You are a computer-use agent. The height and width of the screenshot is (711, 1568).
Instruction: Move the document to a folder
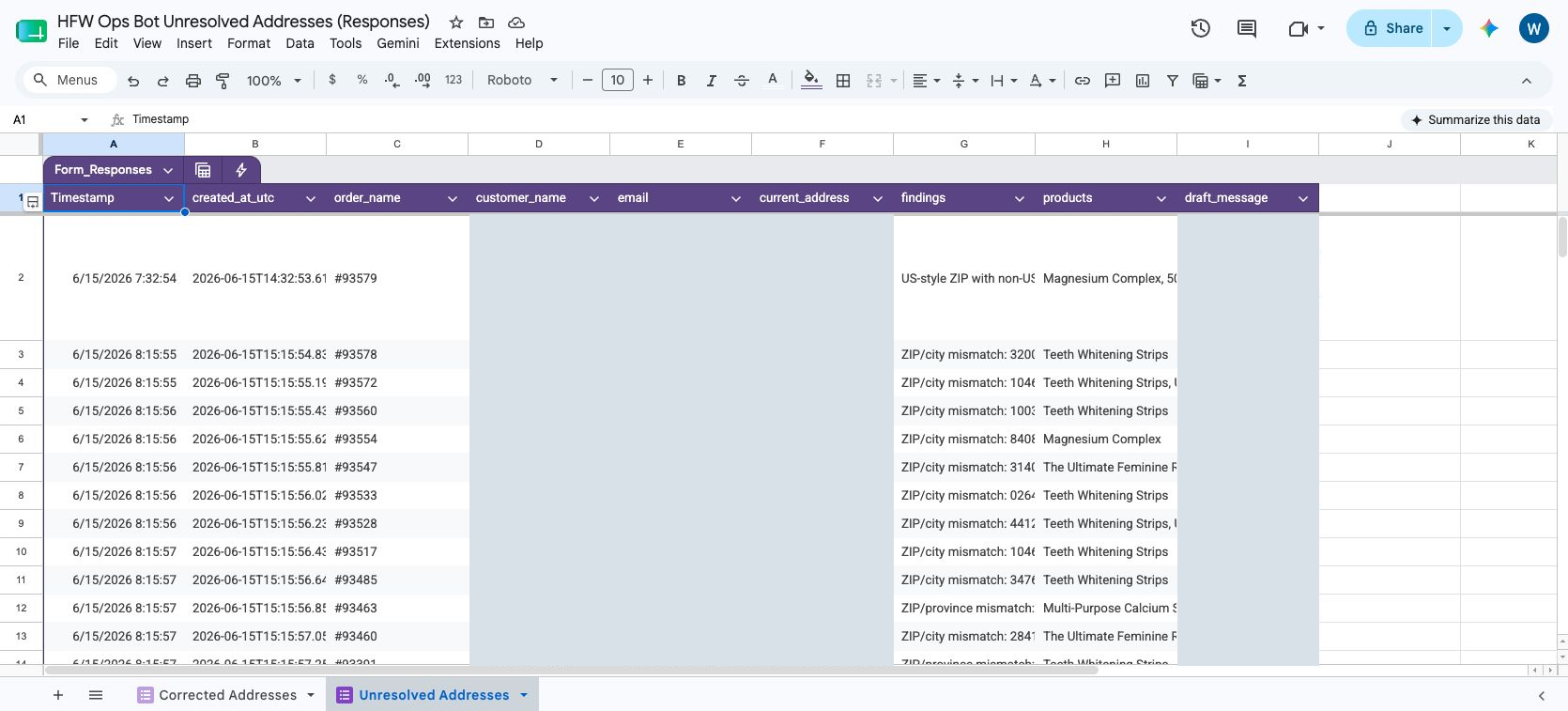[x=486, y=22]
